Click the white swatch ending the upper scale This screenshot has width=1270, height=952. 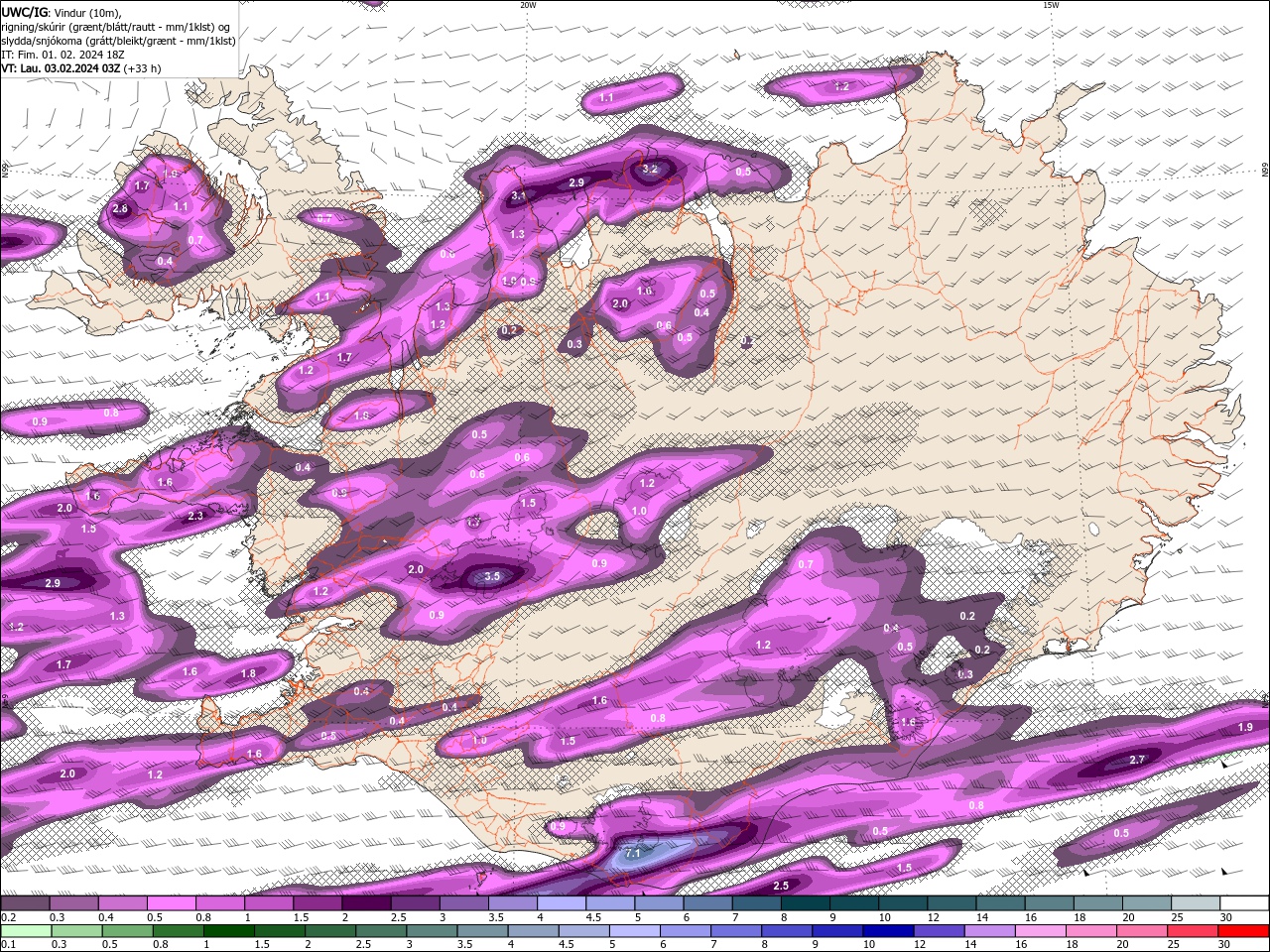[x=1244, y=903]
